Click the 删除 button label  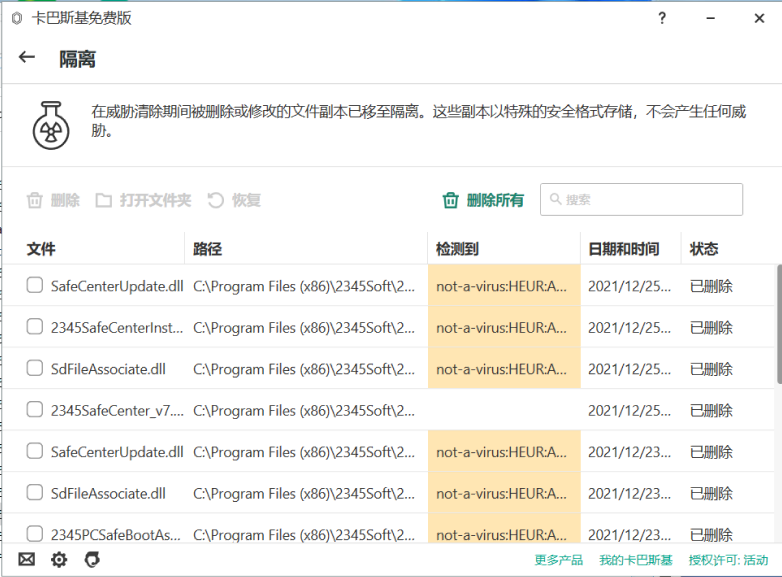[65, 200]
